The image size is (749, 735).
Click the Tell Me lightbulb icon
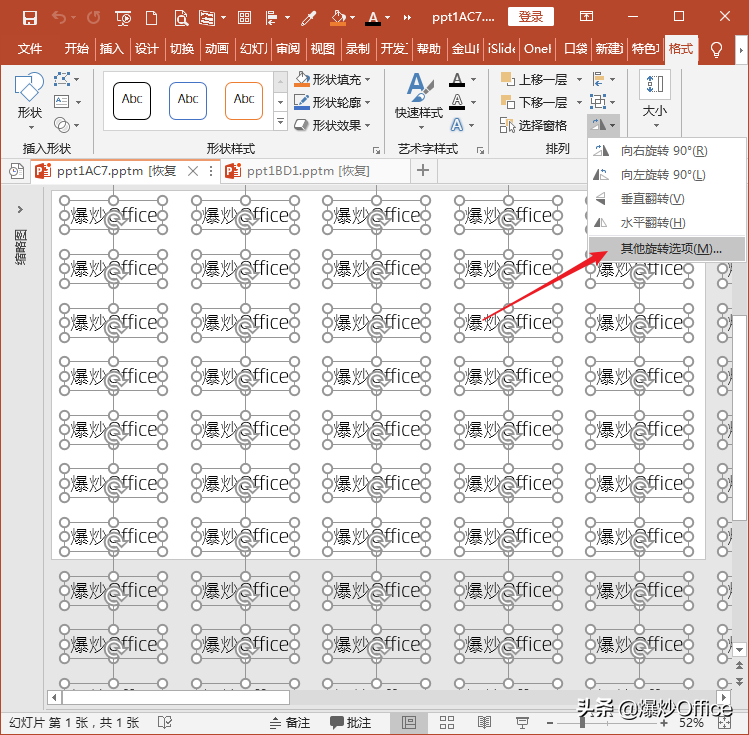point(716,49)
